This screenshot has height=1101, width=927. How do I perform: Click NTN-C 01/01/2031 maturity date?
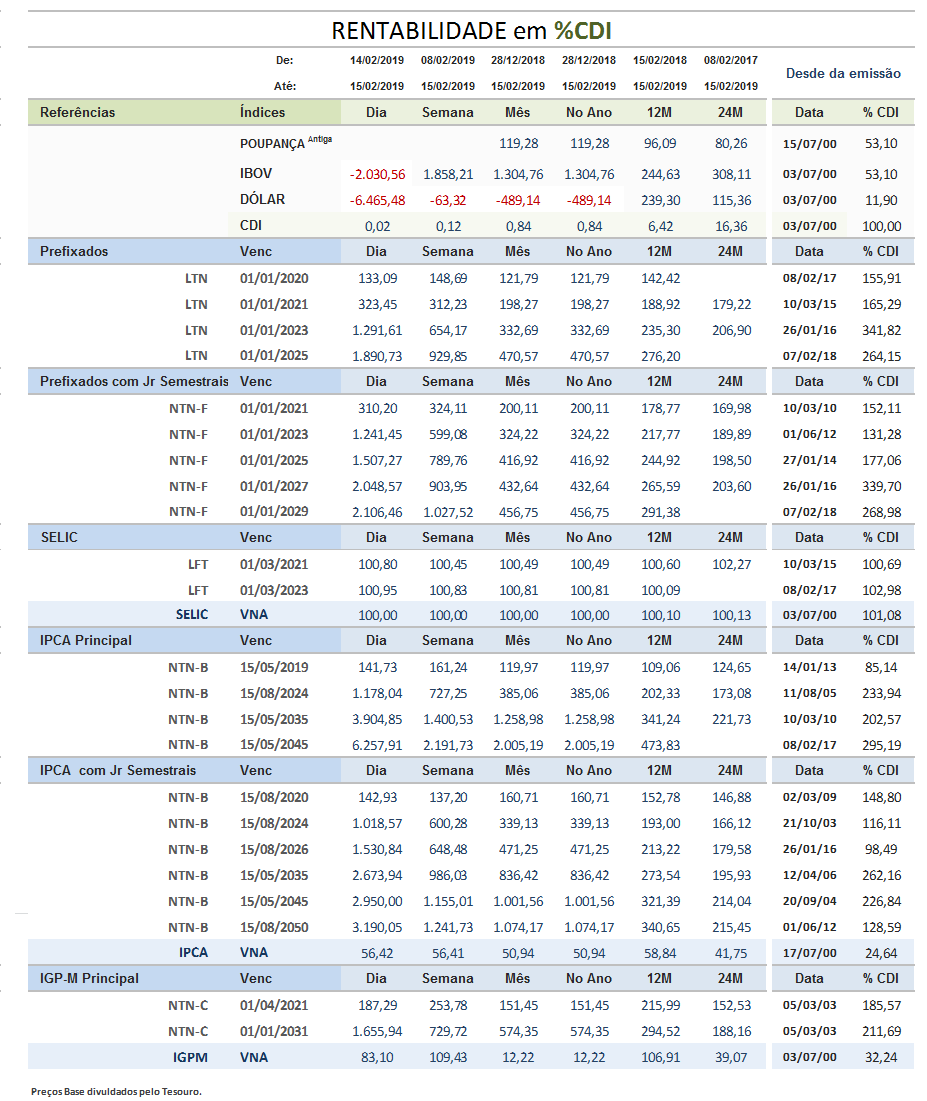click(274, 1031)
